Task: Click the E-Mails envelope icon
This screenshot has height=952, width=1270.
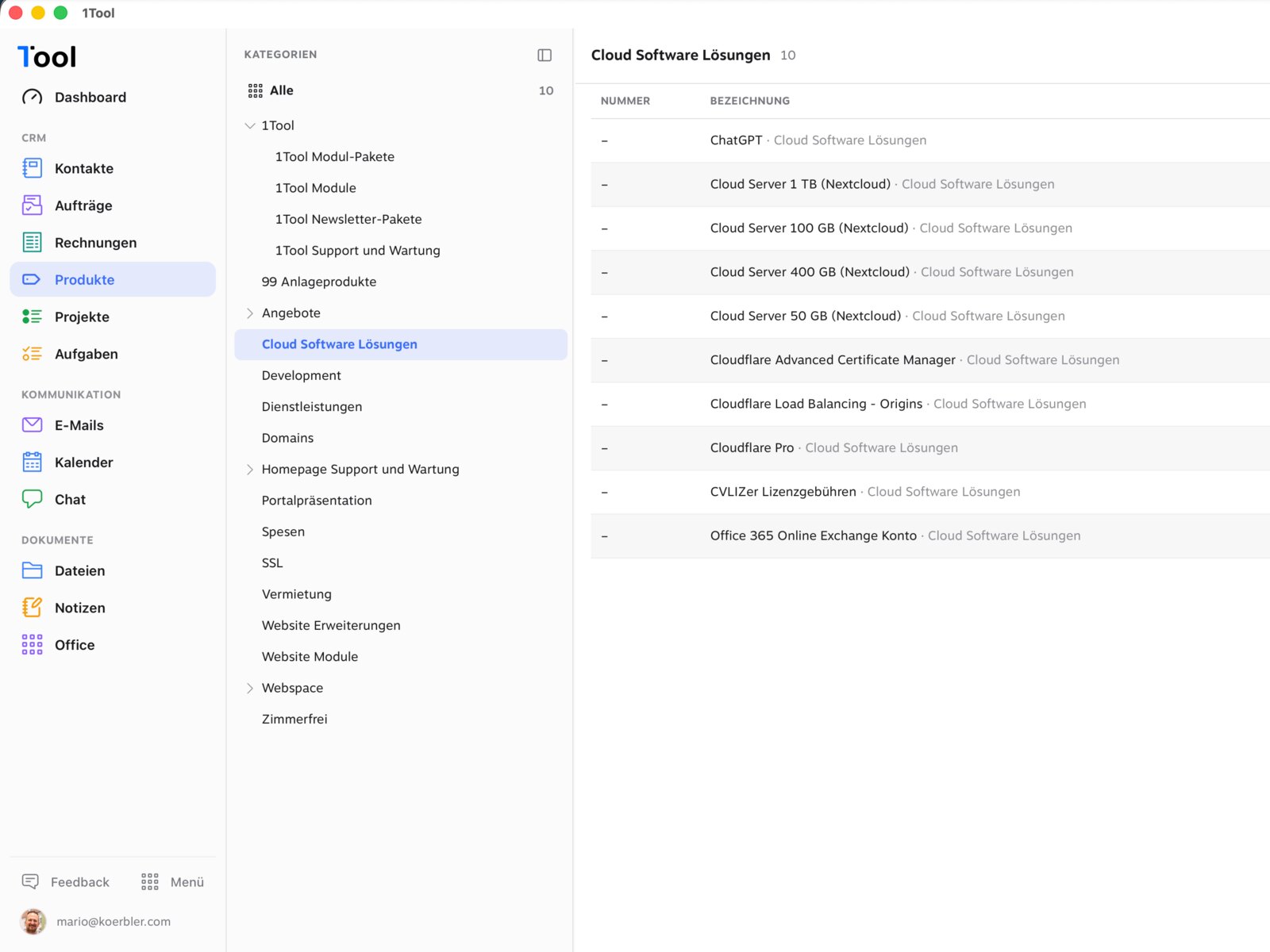Action: (33, 425)
